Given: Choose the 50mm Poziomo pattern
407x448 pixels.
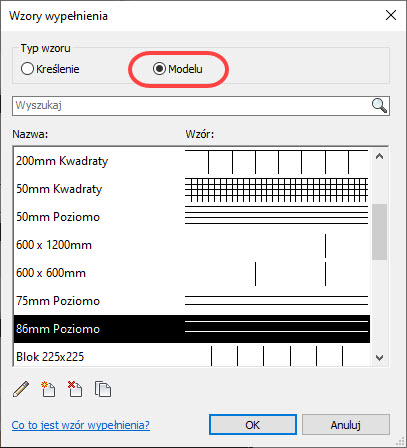Looking at the screenshot, I should (x=192, y=217).
